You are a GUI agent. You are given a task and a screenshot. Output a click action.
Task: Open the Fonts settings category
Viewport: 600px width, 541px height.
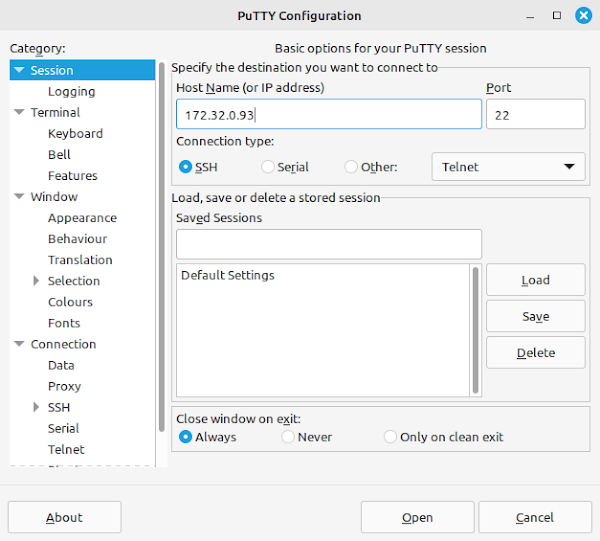click(x=64, y=323)
